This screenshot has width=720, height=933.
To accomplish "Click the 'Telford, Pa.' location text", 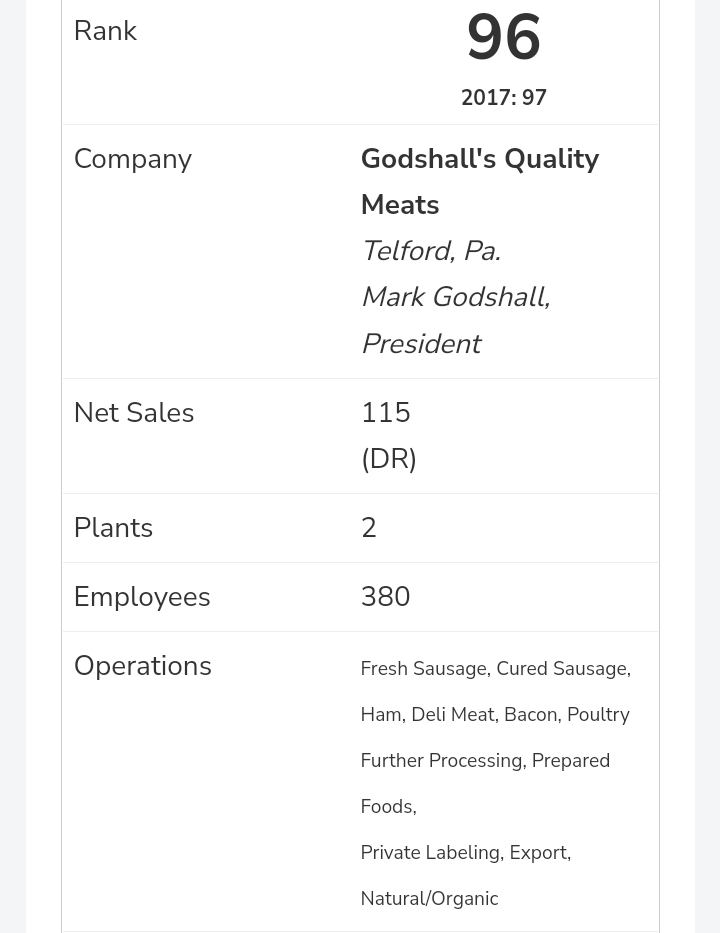I will pyautogui.click(x=430, y=251).
